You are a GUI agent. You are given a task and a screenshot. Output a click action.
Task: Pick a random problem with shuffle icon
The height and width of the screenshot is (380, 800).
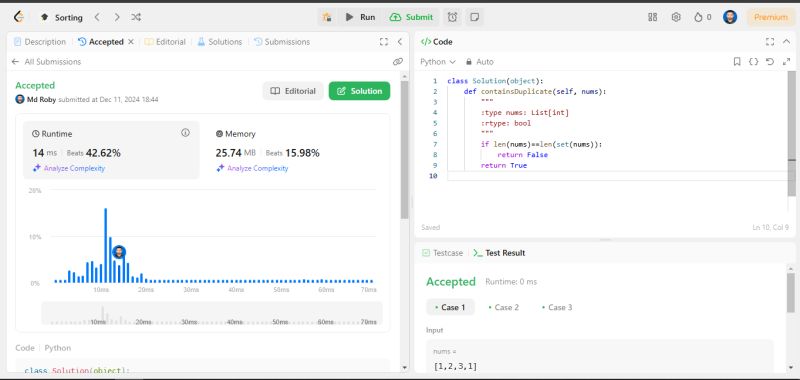click(x=136, y=17)
